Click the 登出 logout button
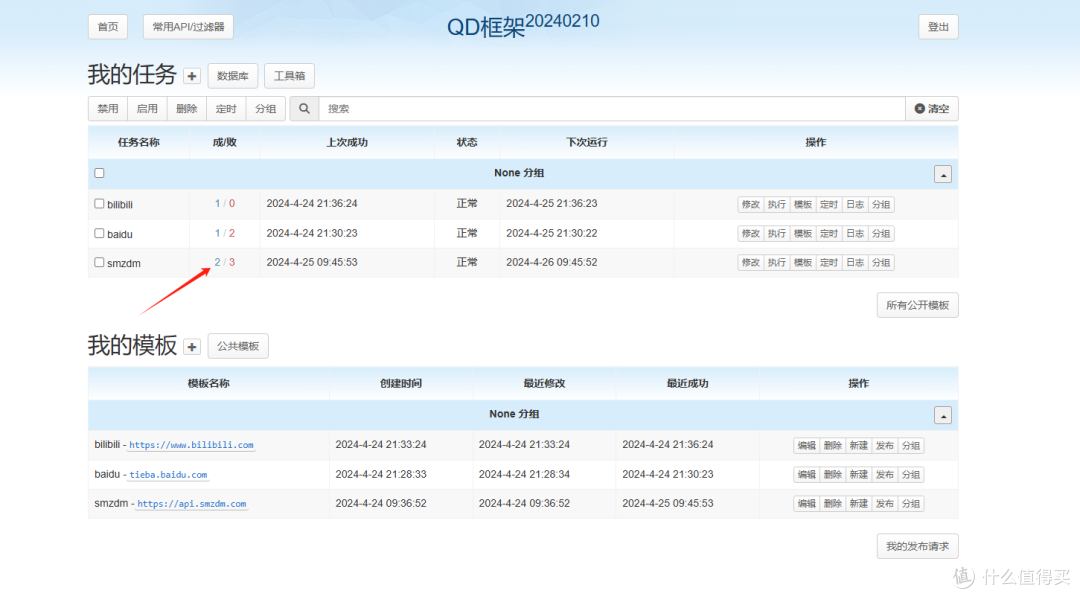1080x599 pixels. 938,27
